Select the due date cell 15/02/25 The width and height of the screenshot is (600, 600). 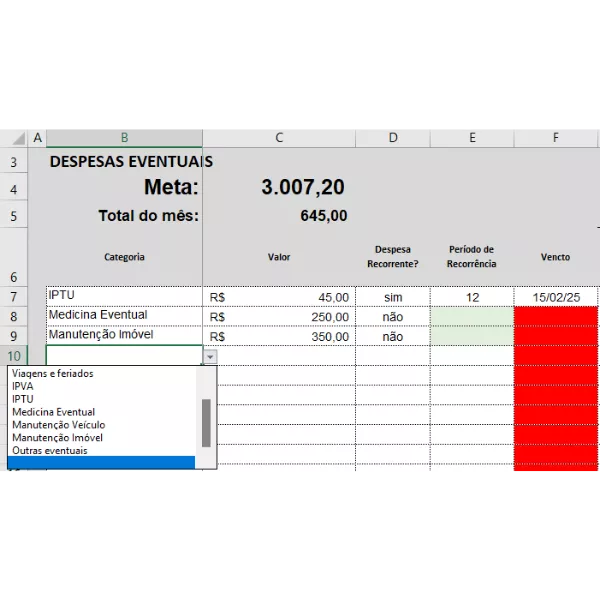(x=556, y=297)
